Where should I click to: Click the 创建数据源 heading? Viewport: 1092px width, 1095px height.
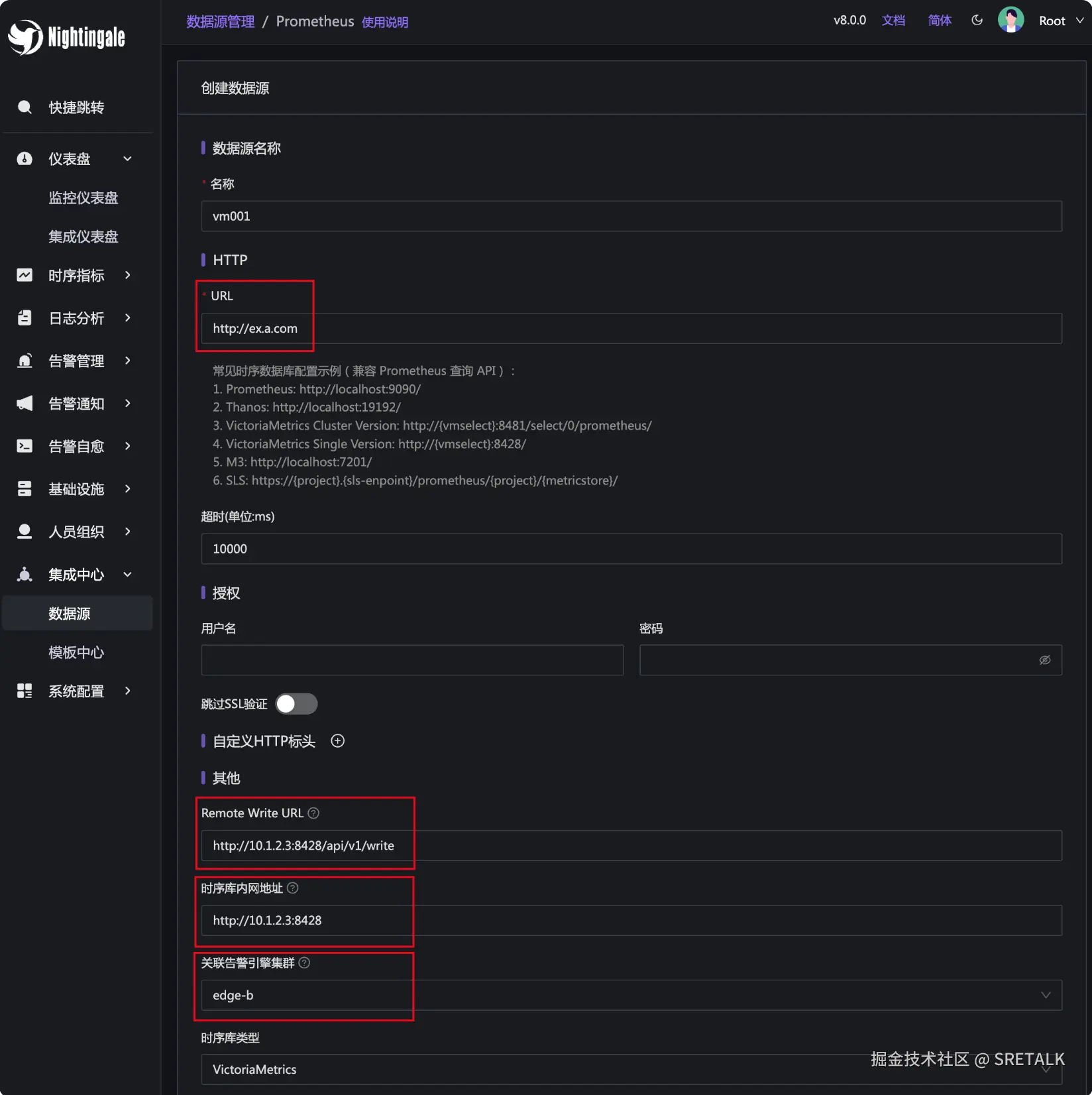click(x=235, y=88)
